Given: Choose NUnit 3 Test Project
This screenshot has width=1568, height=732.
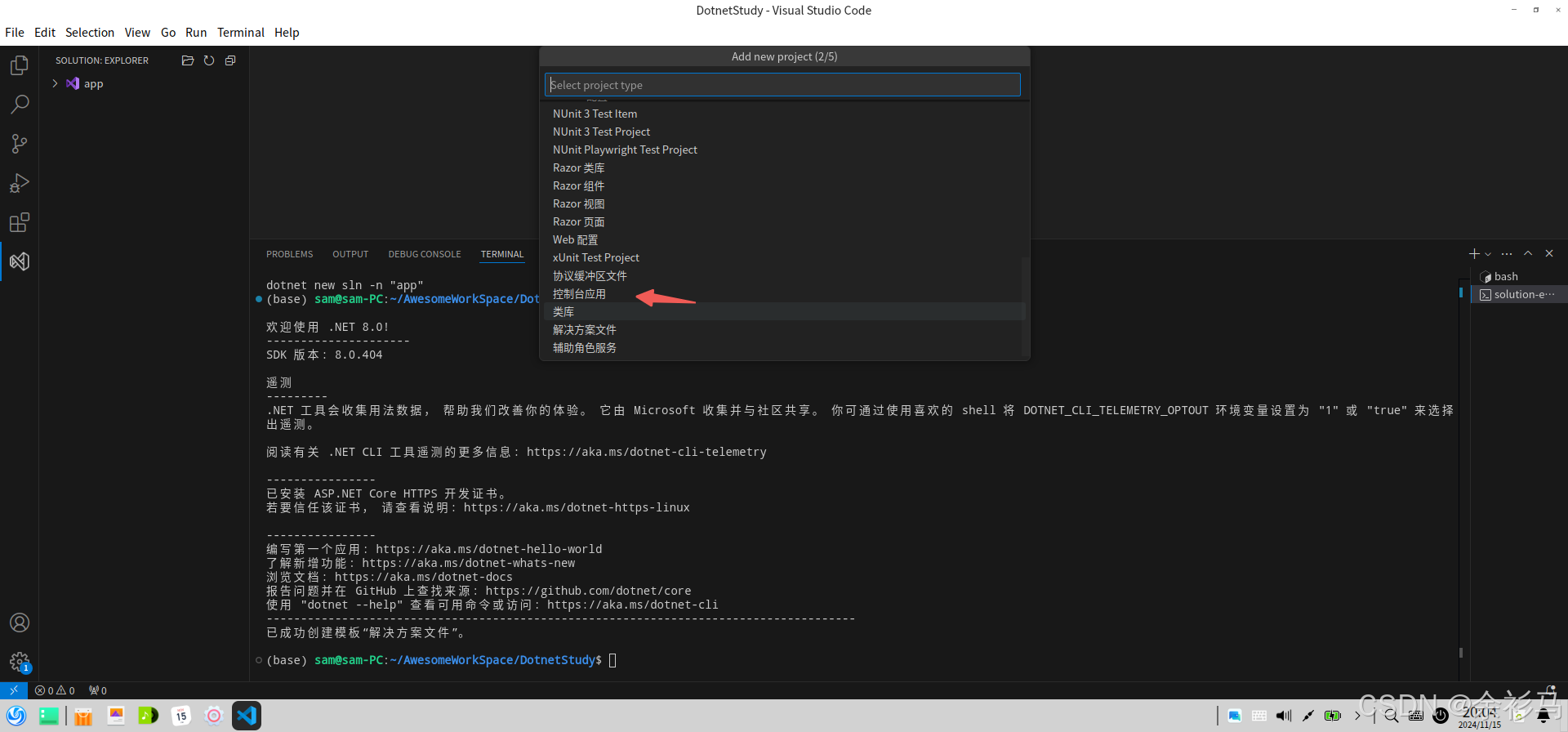Looking at the screenshot, I should 782,132.
